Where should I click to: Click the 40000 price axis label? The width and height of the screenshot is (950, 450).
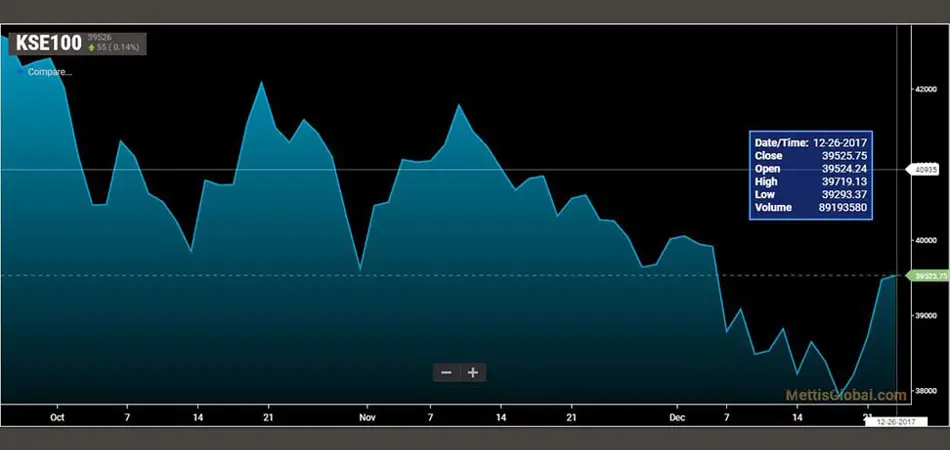pos(923,240)
